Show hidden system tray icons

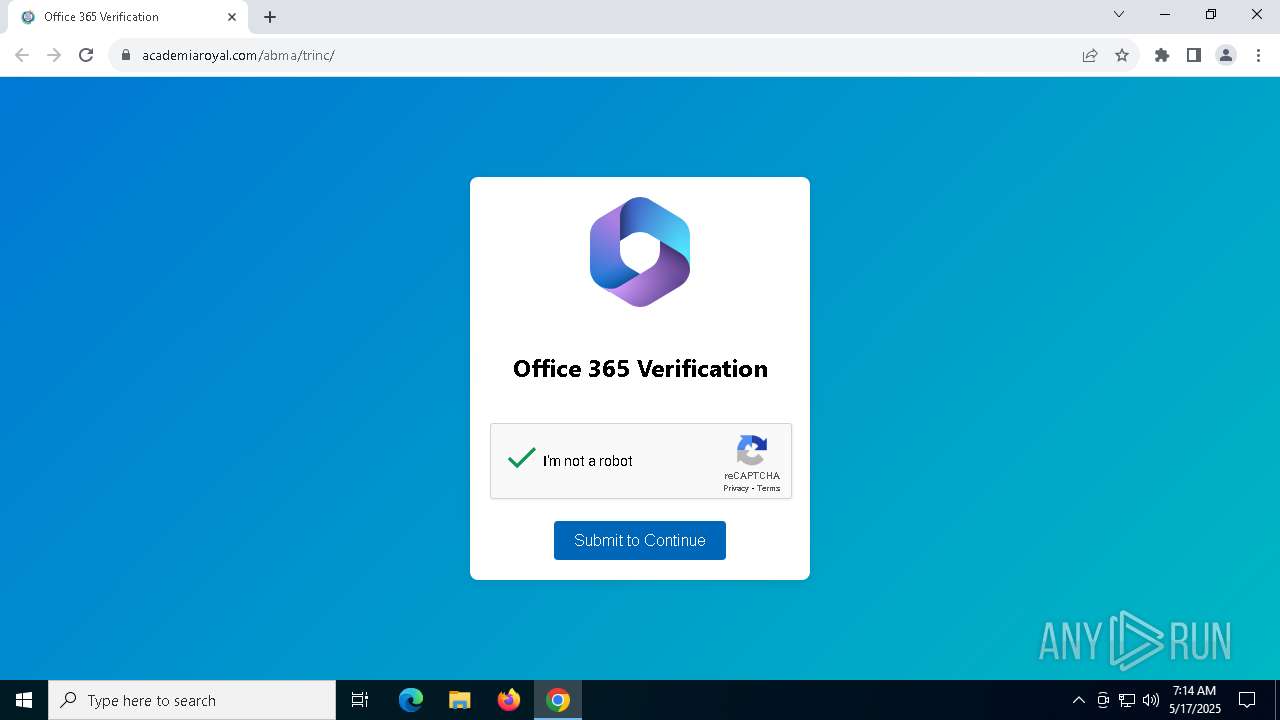pos(1078,700)
